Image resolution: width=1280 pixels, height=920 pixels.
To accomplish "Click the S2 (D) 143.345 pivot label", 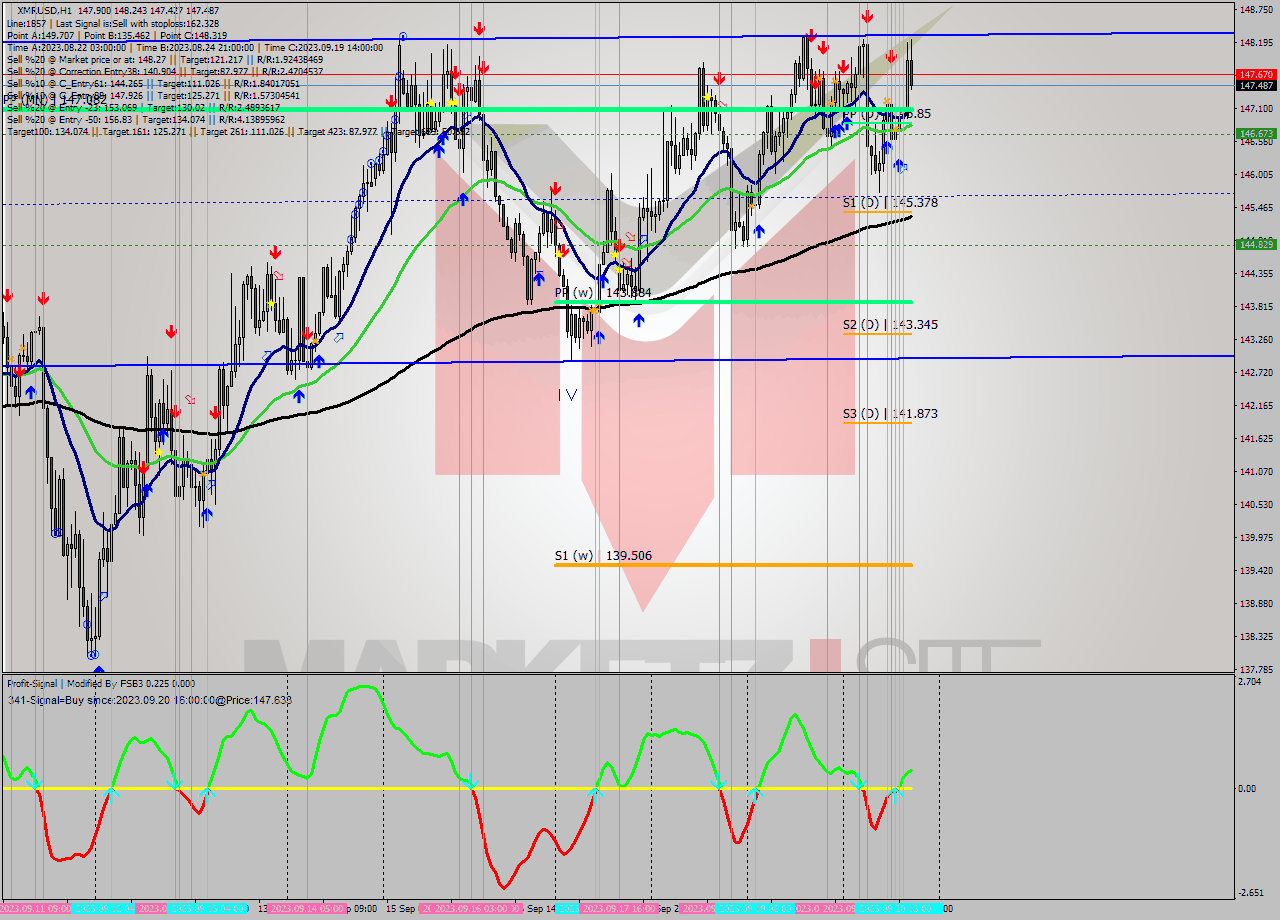I will [890, 325].
